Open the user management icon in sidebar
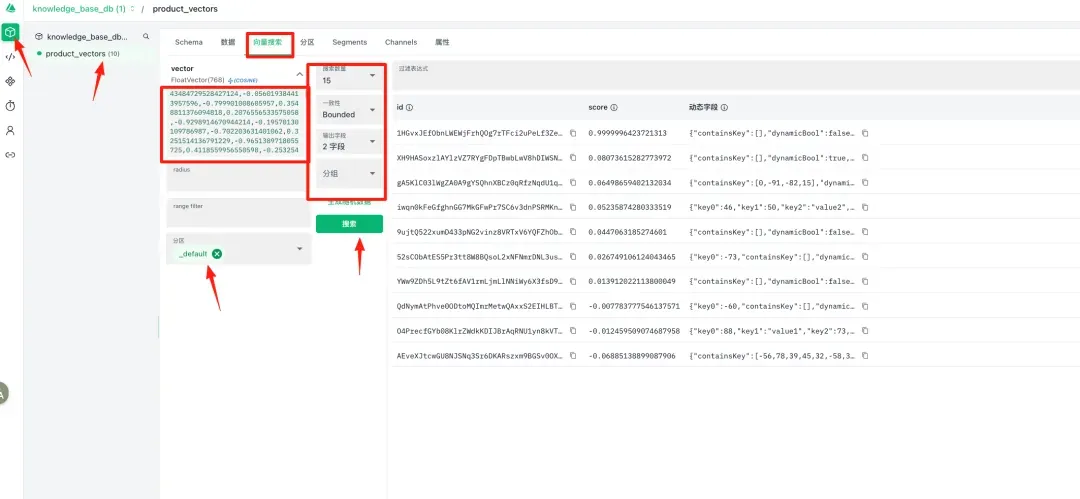 click(x=10, y=130)
